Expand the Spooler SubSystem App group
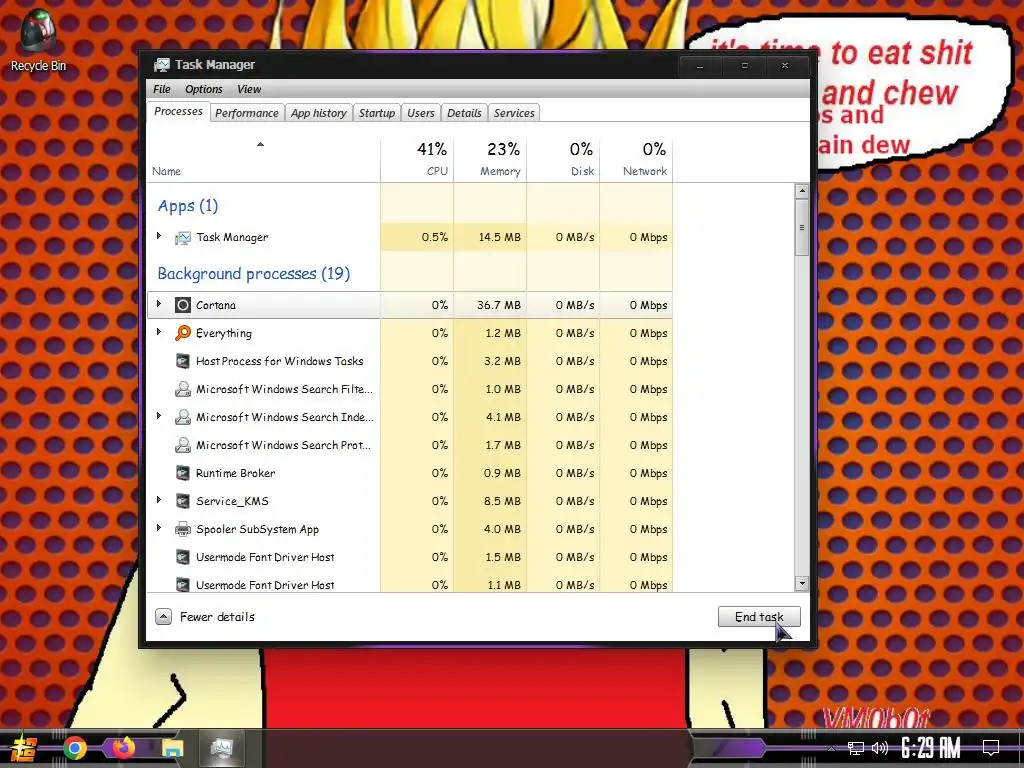Image resolution: width=1024 pixels, height=768 pixels. tap(159, 528)
